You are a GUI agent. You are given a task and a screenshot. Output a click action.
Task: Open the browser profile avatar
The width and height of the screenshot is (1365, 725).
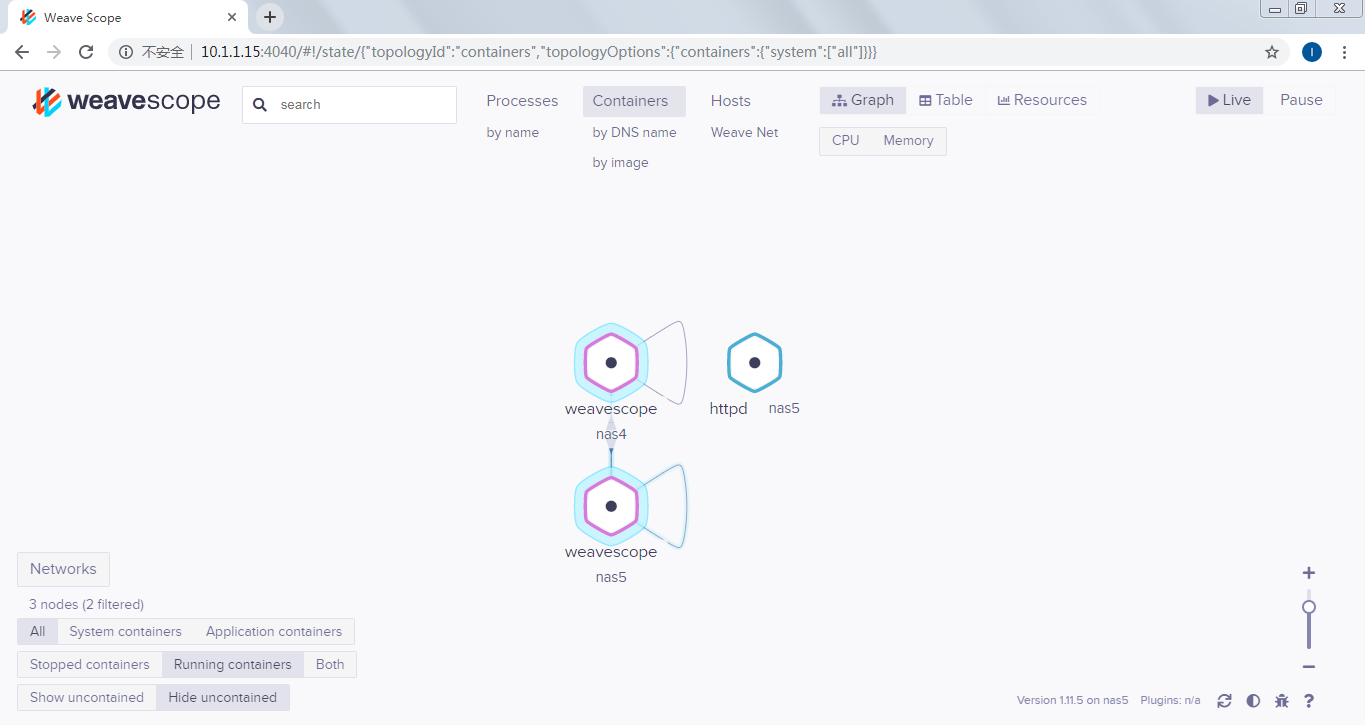pyautogui.click(x=1312, y=52)
